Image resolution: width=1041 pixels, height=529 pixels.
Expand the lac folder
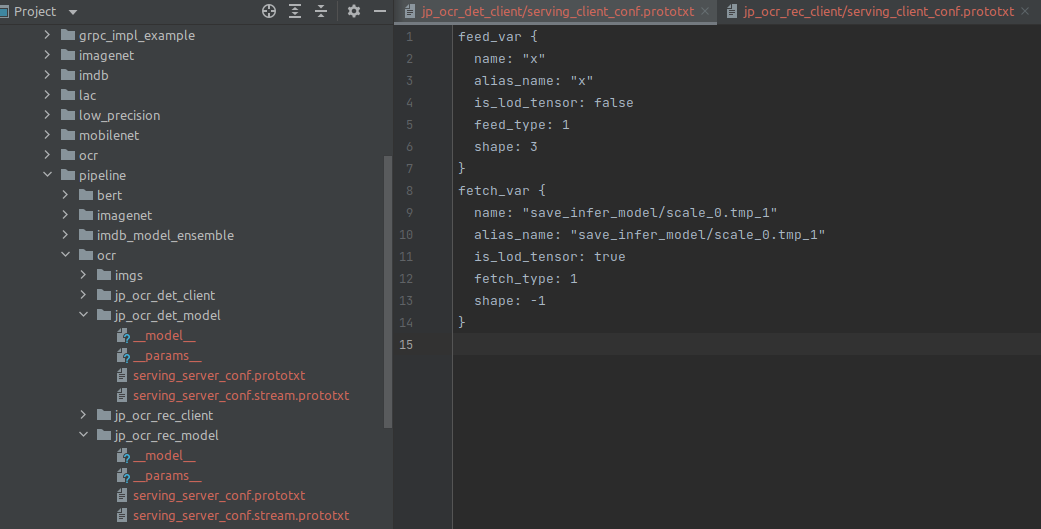47,95
